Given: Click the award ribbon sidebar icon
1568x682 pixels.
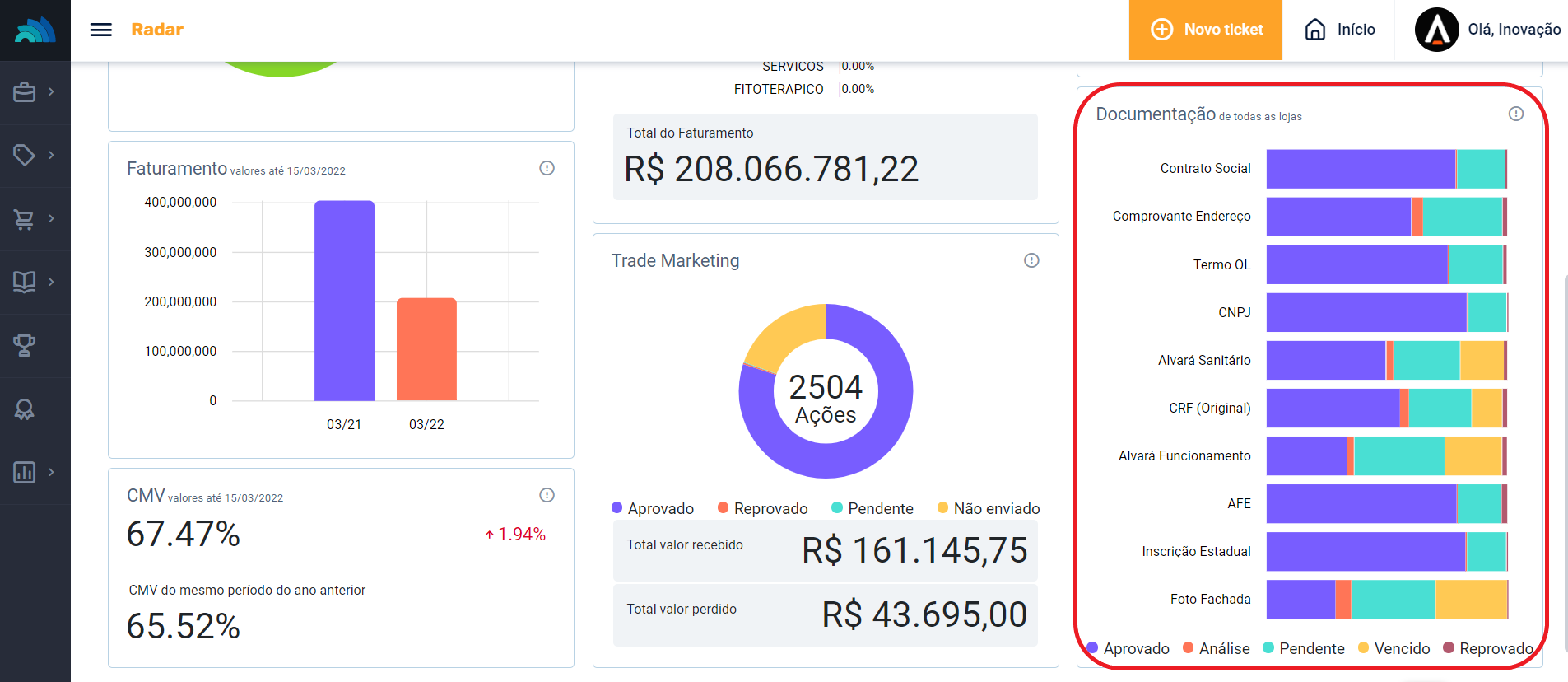Looking at the screenshot, I should point(25,409).
